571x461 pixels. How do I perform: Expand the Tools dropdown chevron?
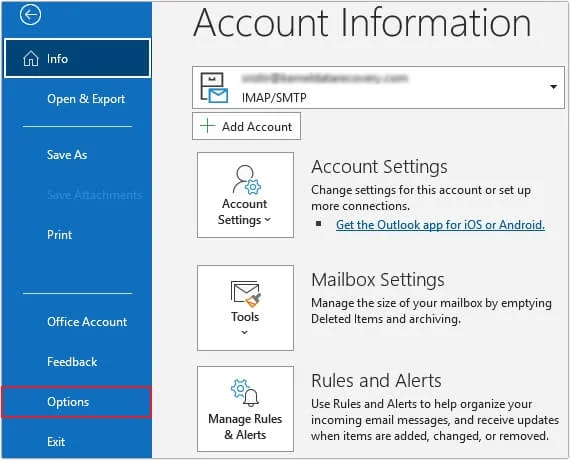[245, 332]
